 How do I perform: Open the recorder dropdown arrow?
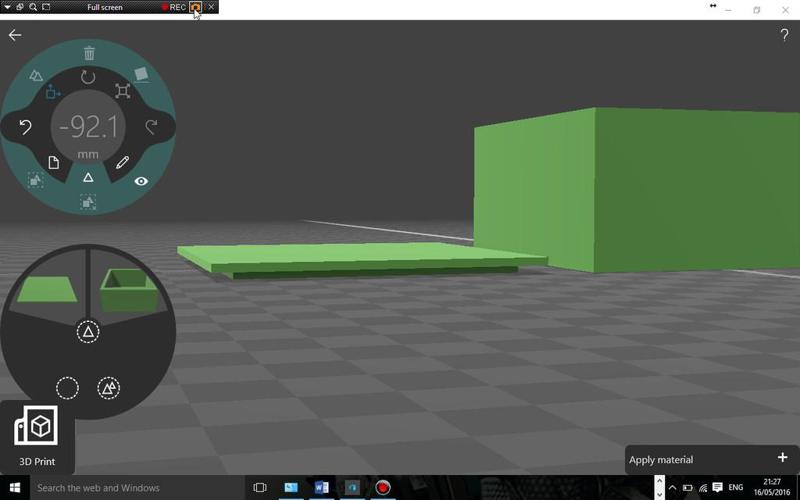point(7,7)
